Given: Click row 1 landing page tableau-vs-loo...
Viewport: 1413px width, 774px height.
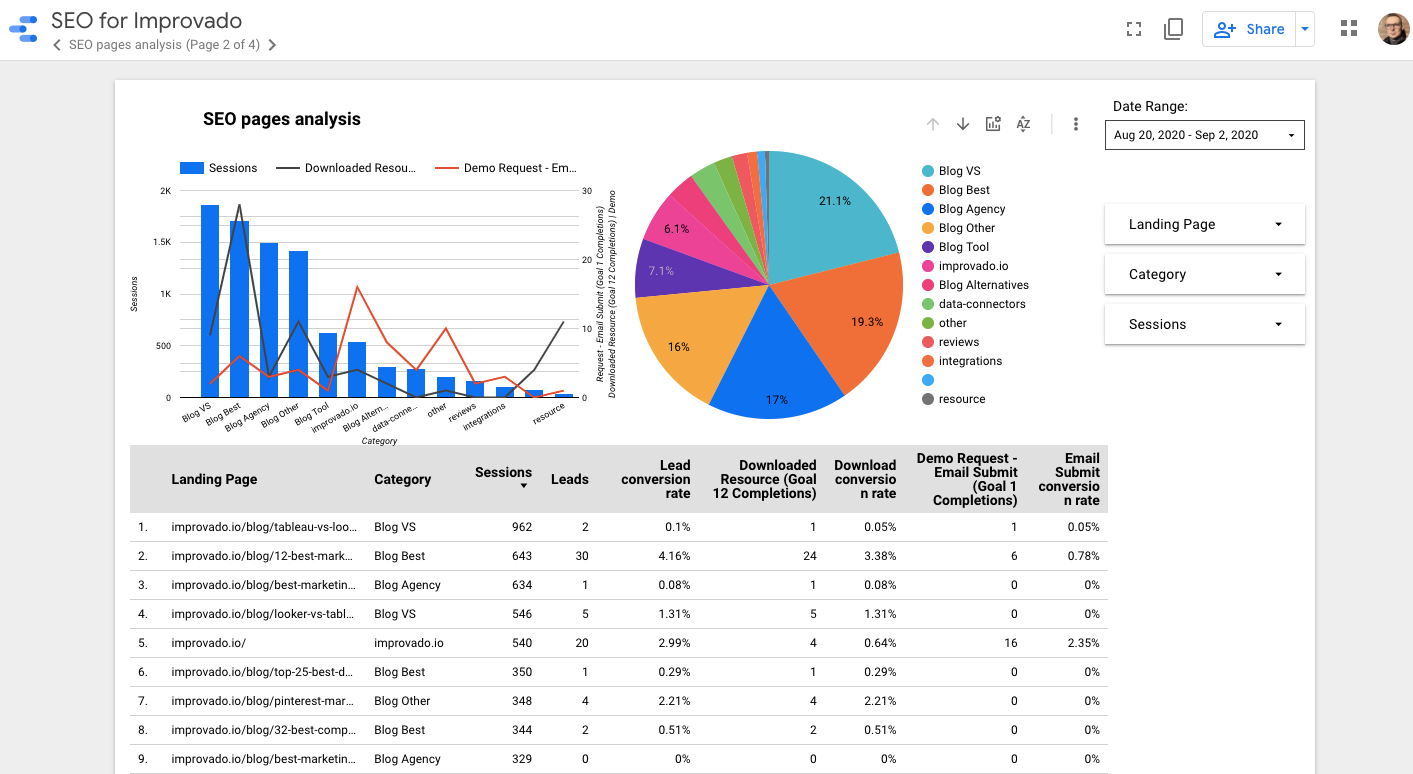Looking at the screenshot, I should 264,527.
